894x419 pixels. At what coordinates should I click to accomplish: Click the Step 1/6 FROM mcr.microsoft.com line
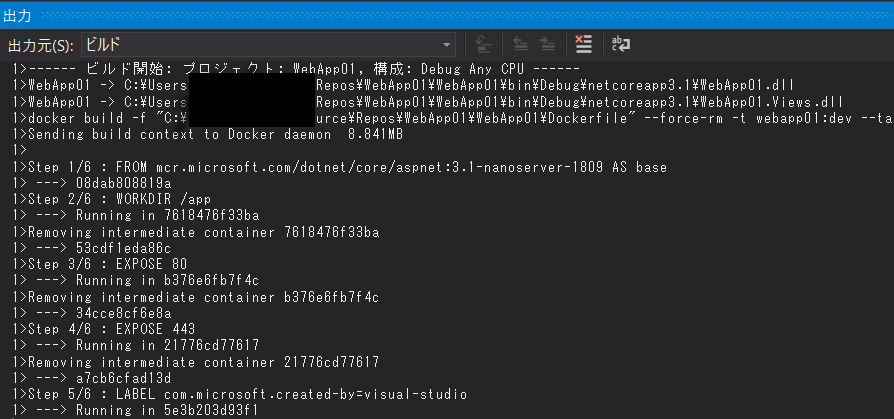click(339, 167)
